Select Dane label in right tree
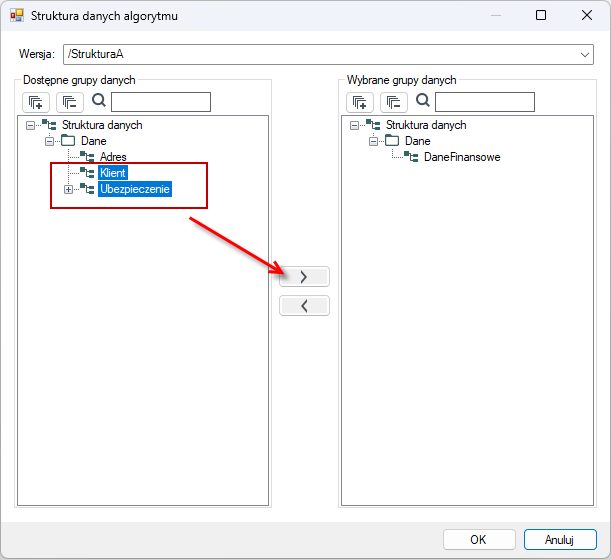The width and height of the screenshot is (611, 559). (x=417, y=141)
